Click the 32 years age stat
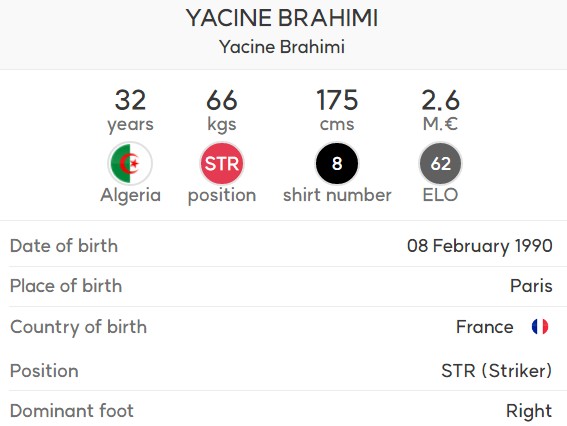 tap(130, 110)
